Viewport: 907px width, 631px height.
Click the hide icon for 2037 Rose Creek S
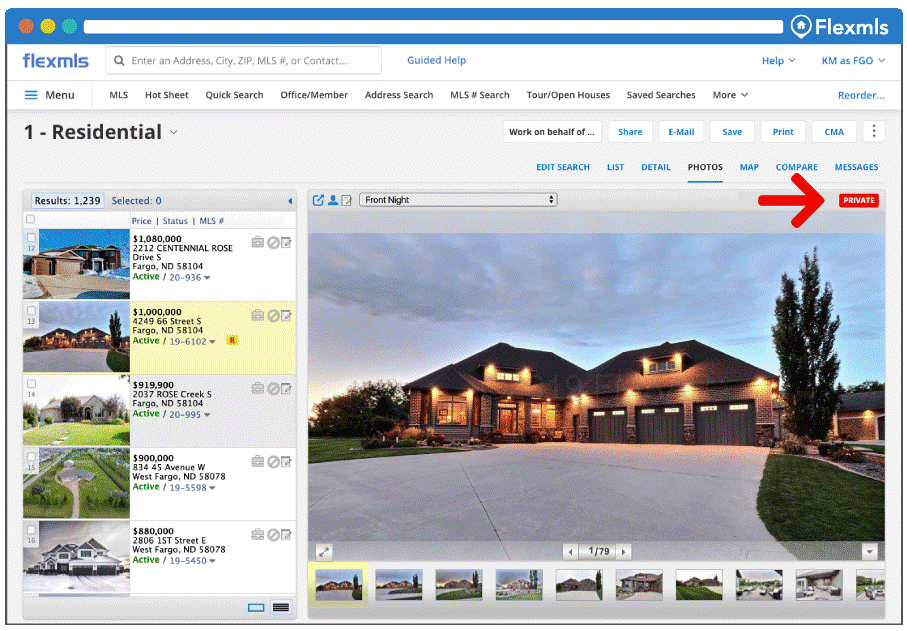click(273, 389)
